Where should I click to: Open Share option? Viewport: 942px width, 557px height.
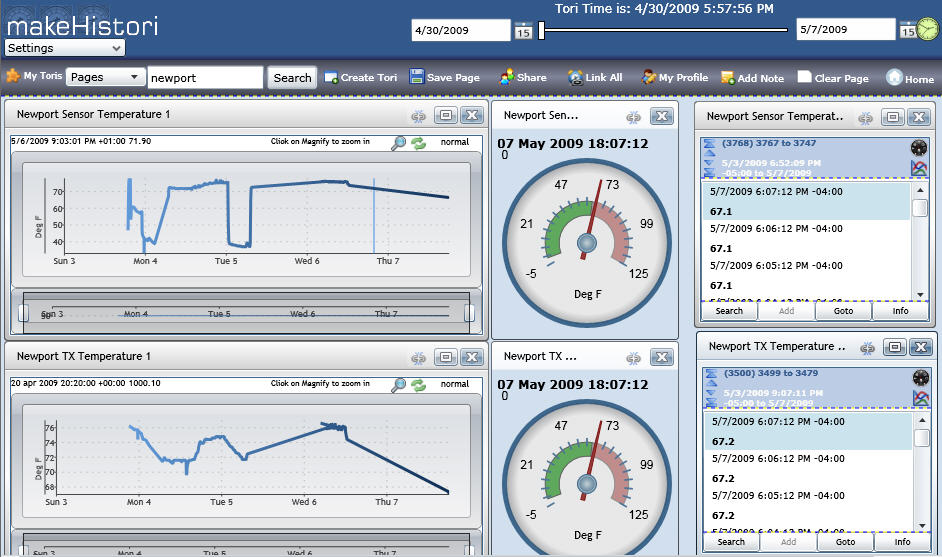coord(523,77)
